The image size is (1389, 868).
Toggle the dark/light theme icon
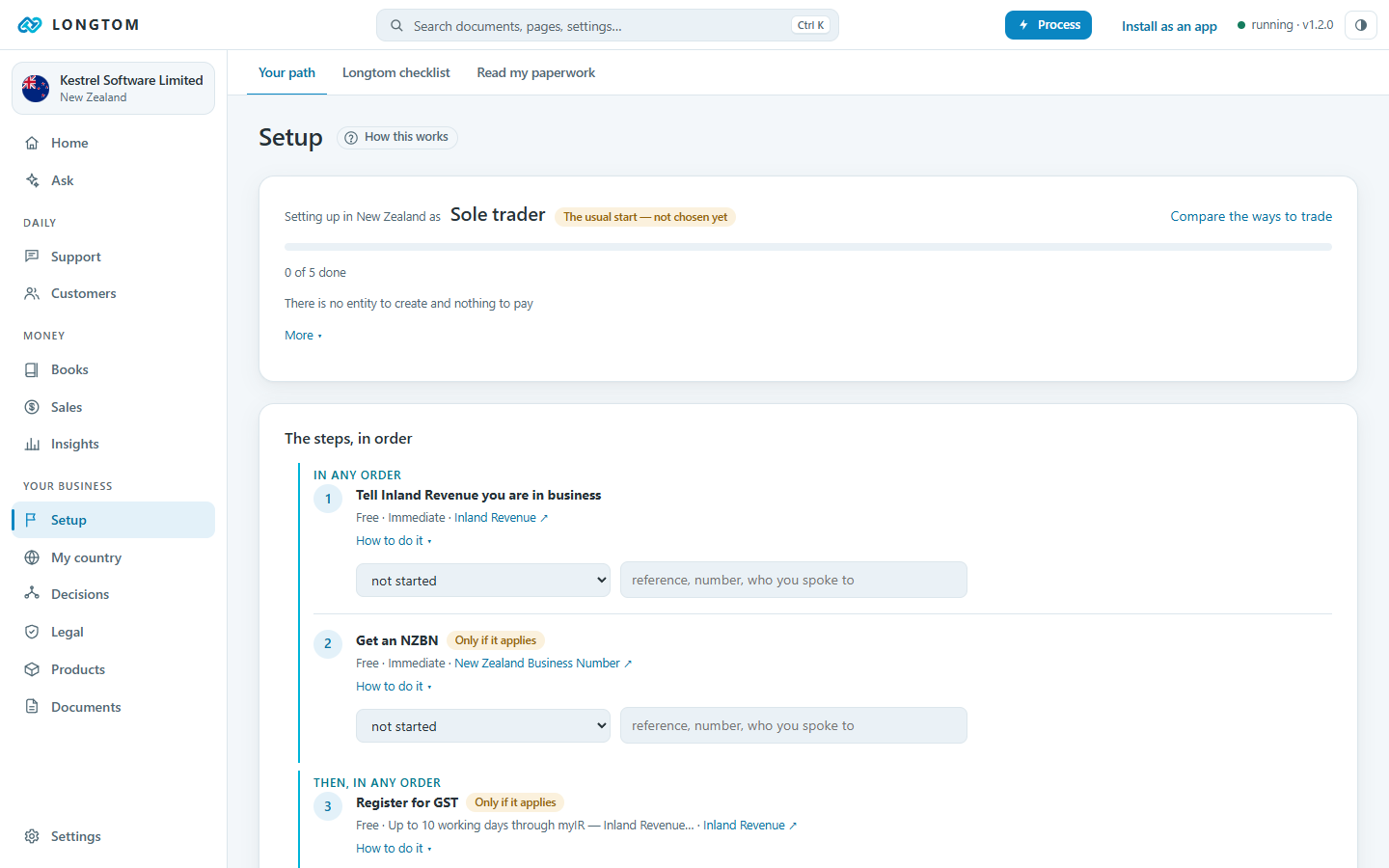(1361, 25)
